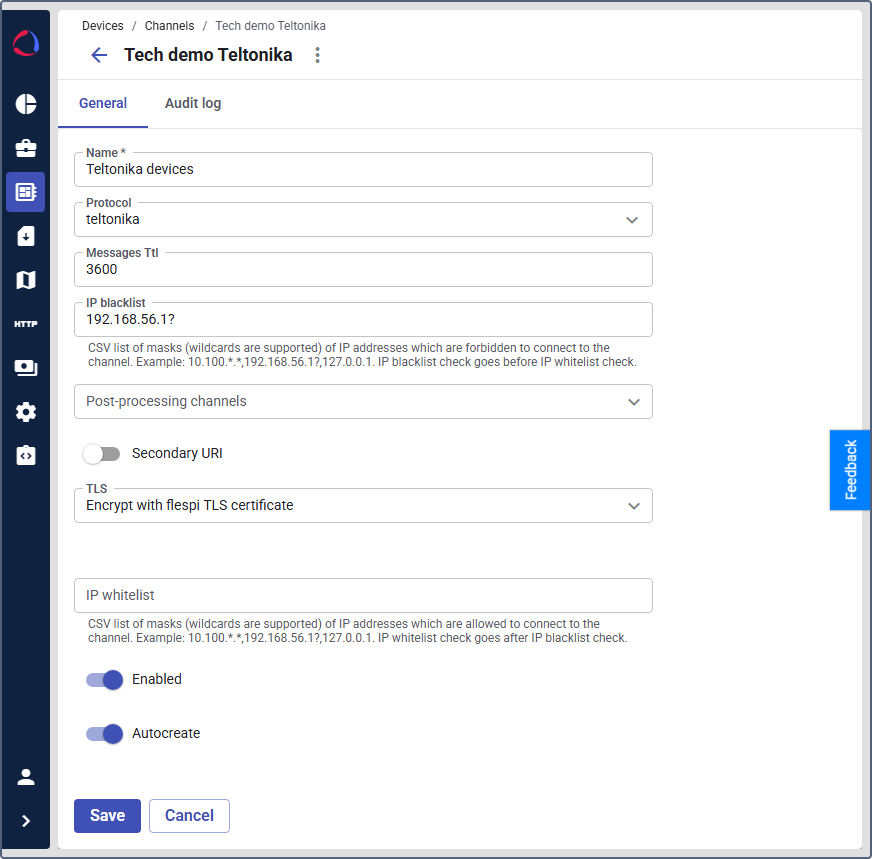
Task: Open the TLS encryption dropdown
Action: pyautogui.click(x=363, y=506)
